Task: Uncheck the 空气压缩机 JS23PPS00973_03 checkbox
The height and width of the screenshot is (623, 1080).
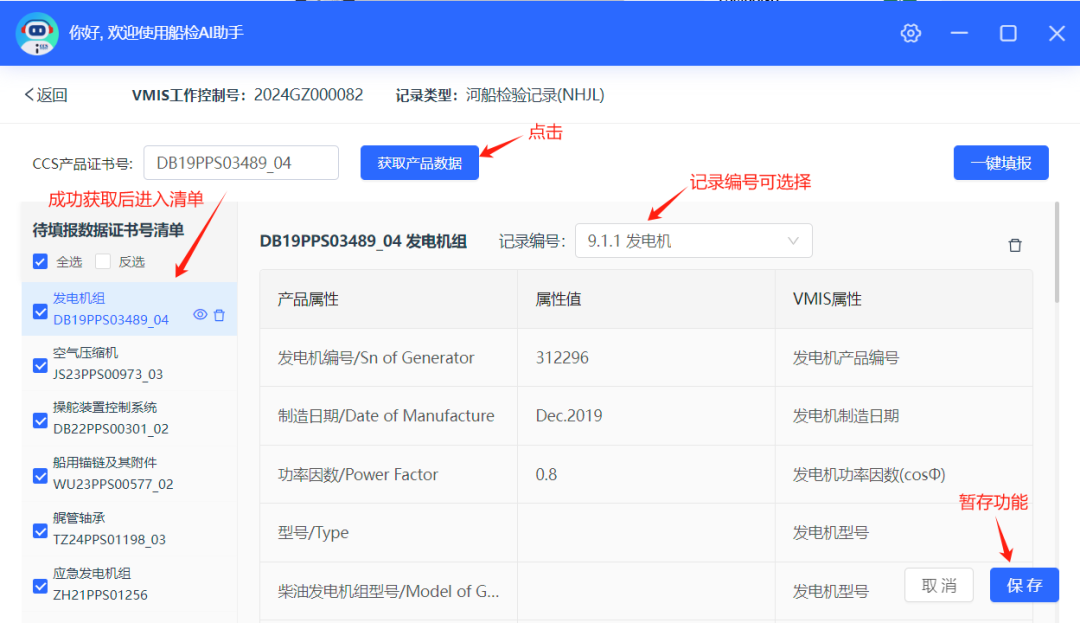Action: 40,366
